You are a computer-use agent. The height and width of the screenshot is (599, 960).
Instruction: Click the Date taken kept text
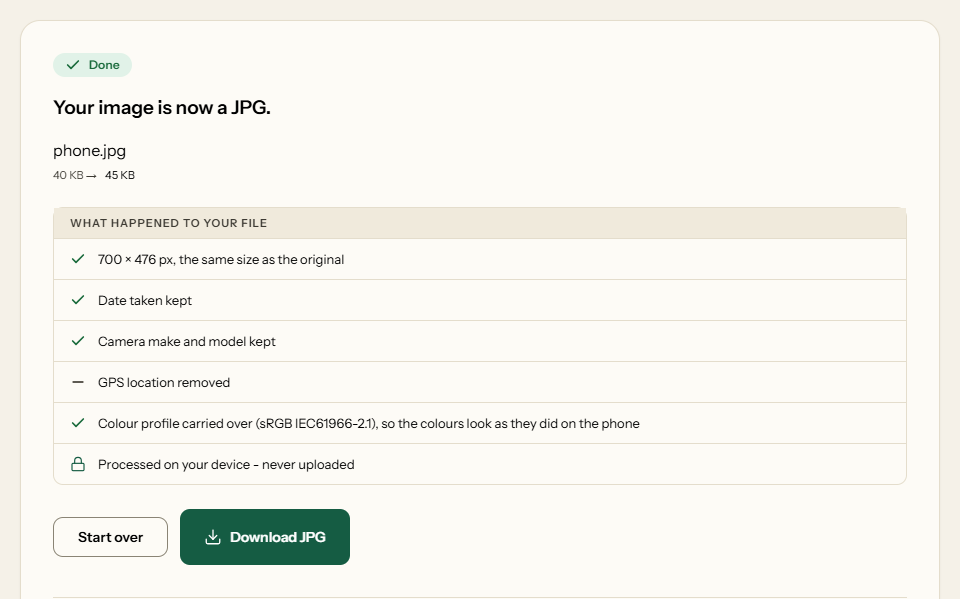coord(144,301)
